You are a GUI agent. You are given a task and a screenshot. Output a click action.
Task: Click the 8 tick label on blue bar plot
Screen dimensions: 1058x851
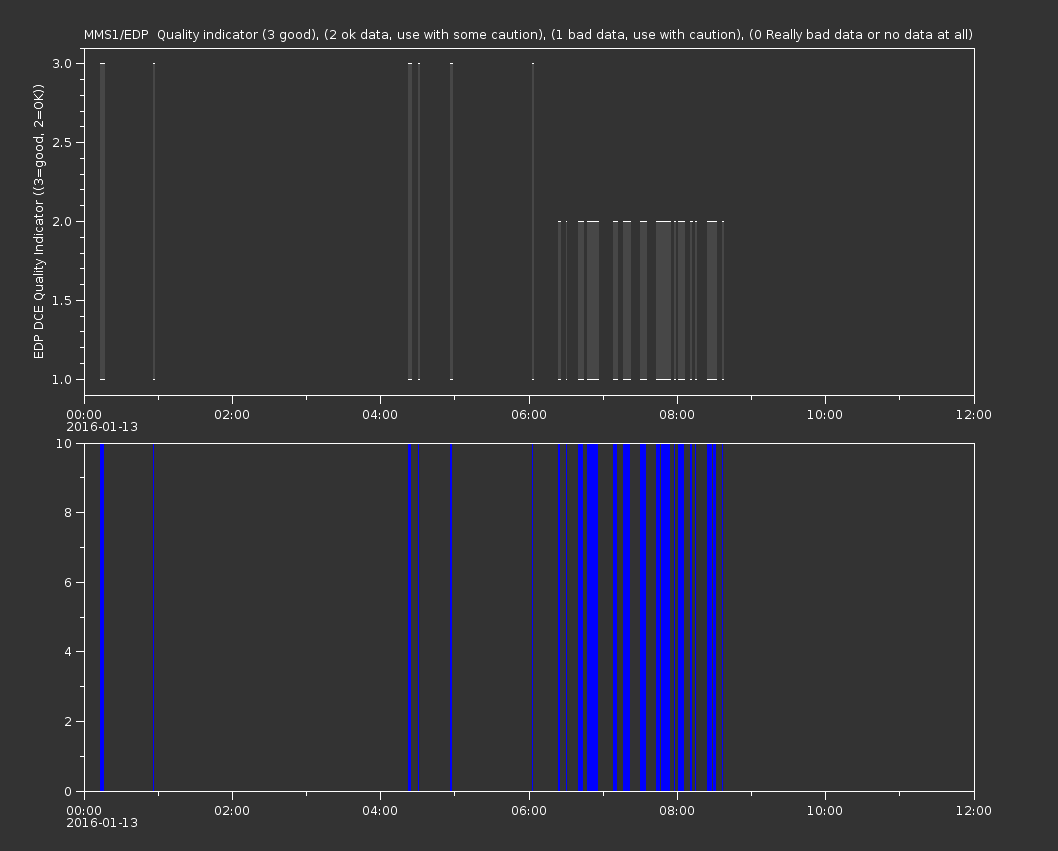(x=68, y=513)
